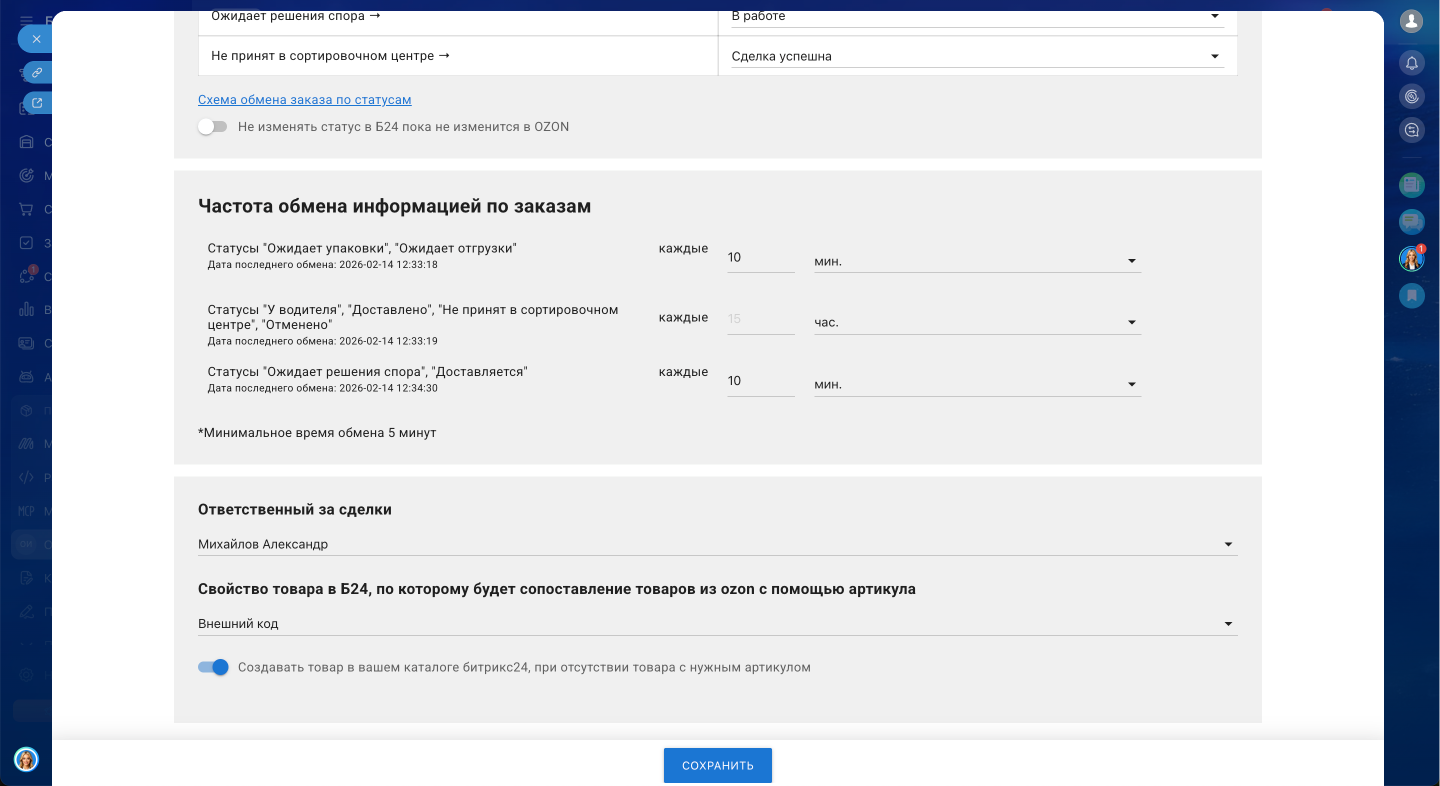Open the 'Сделка успешна' status dropdown

click(x=977, y=56)
